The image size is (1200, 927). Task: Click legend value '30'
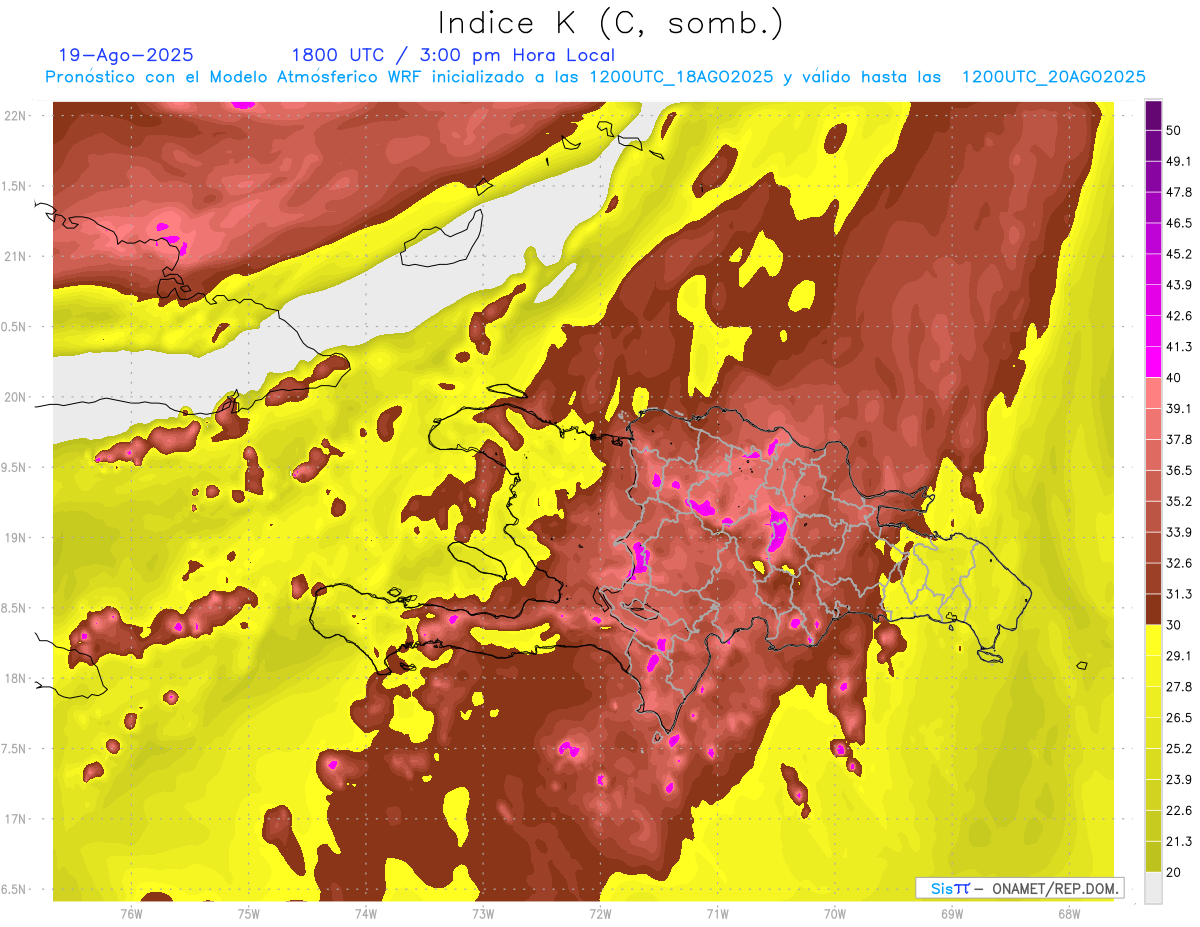point(1175,624)
